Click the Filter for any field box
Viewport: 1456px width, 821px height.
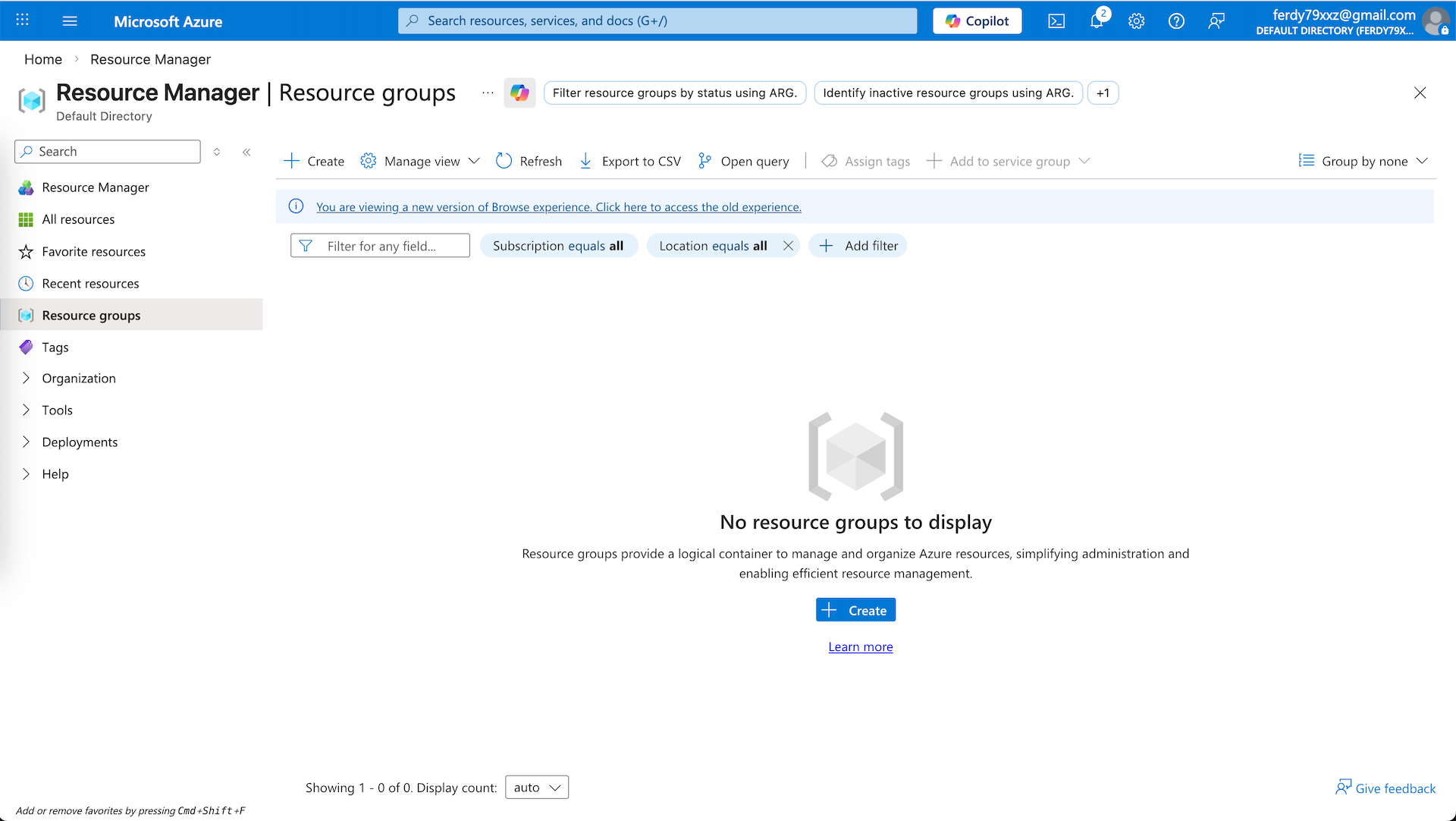pyautogui.click(x=381, y=246)
